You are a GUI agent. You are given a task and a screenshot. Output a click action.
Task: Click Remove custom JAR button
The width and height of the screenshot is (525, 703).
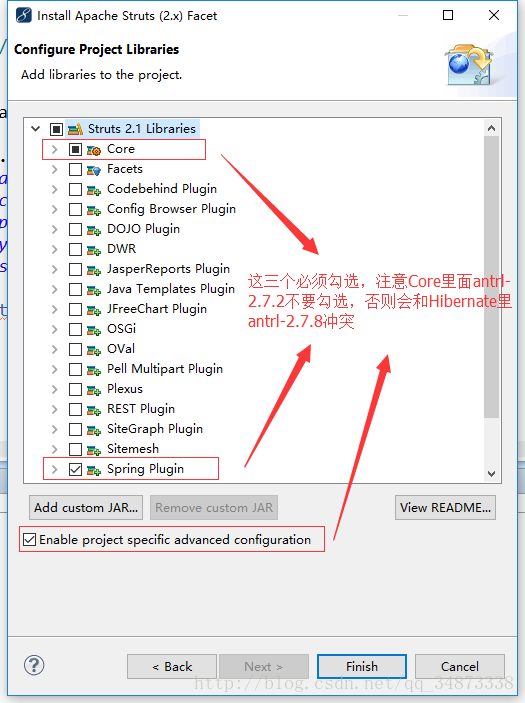pos(214,508)
